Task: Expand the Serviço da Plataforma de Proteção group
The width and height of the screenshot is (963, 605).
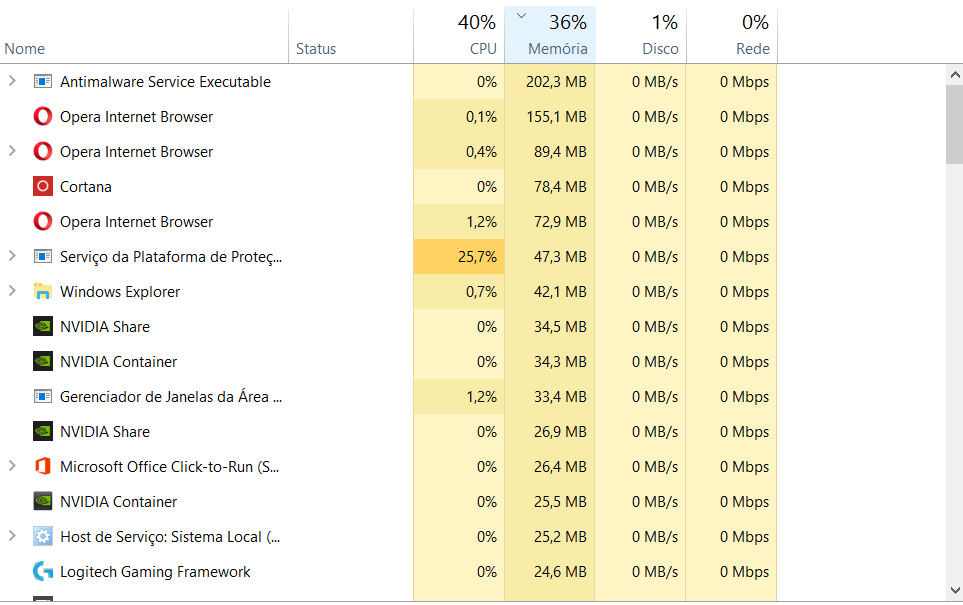Action: [x=12, y=257]
